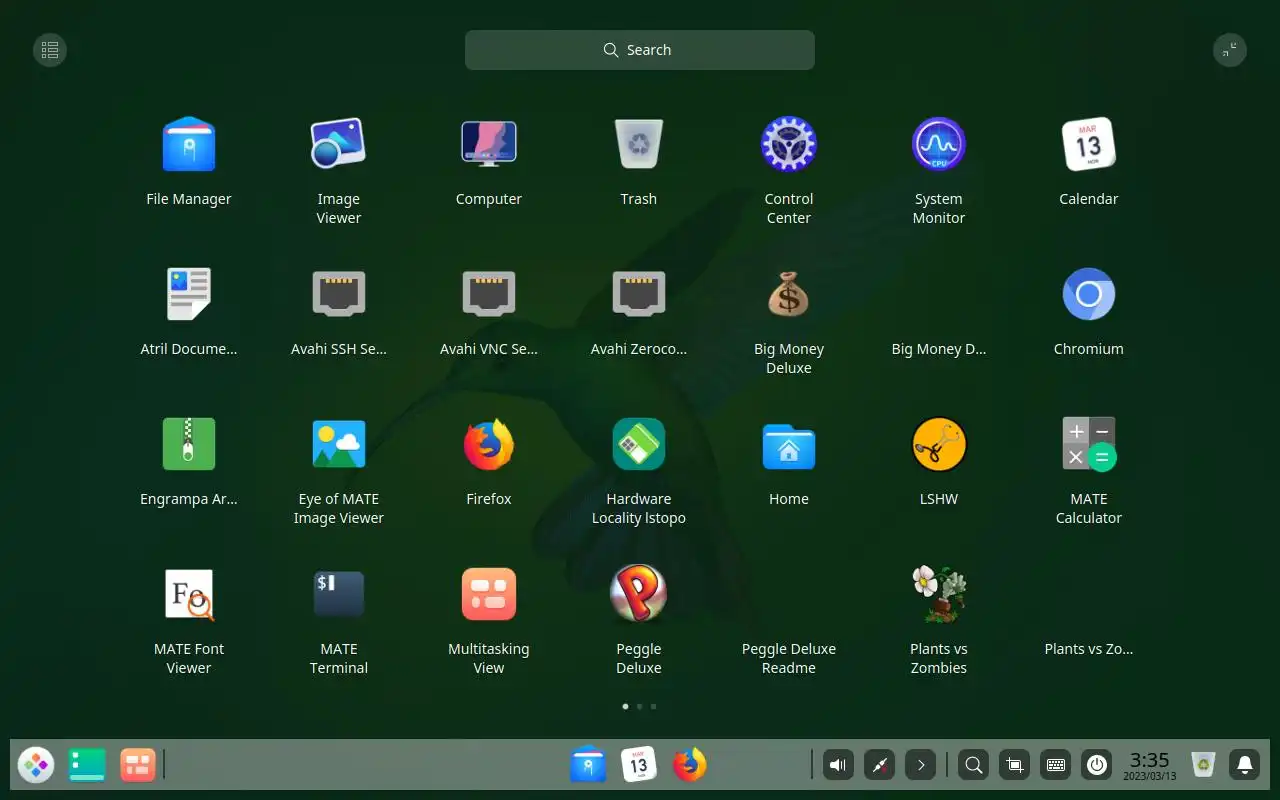Viewport: 1280px width, 800px height.
Task: Open Avahi VNC Server Browser
Action: tap(489, 294)
